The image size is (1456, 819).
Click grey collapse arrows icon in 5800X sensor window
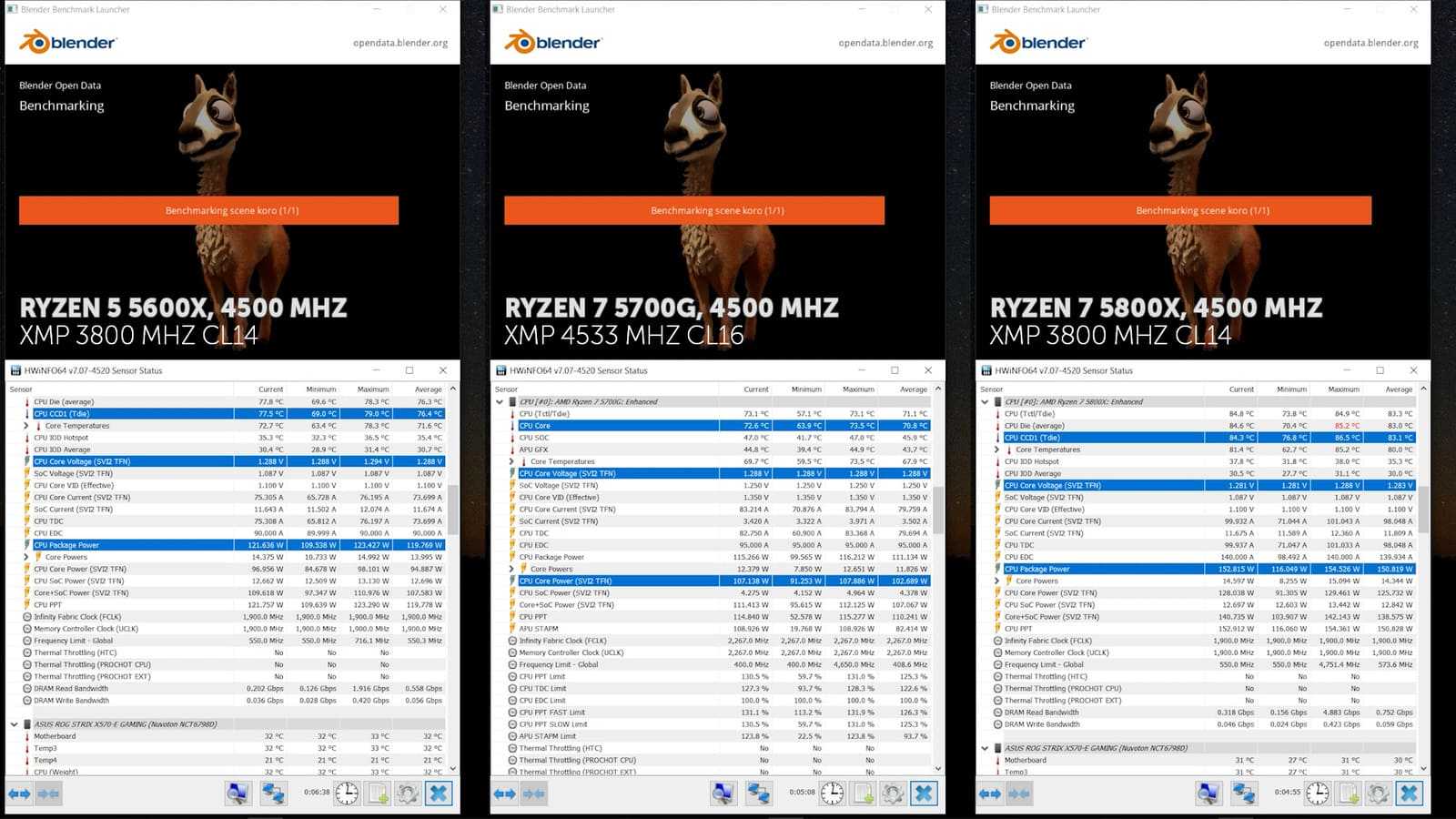(x=1019, y=794)
